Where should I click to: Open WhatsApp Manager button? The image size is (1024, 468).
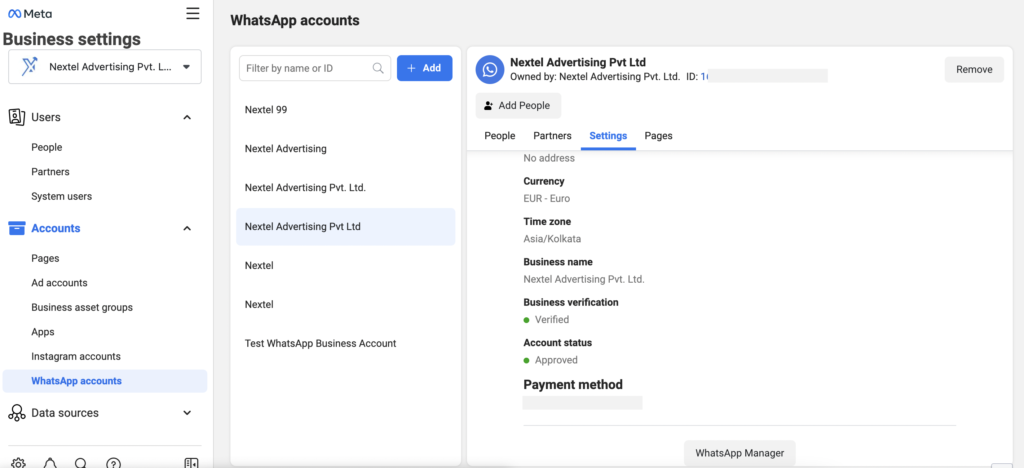pyautogui.click(x=740, y=453)
